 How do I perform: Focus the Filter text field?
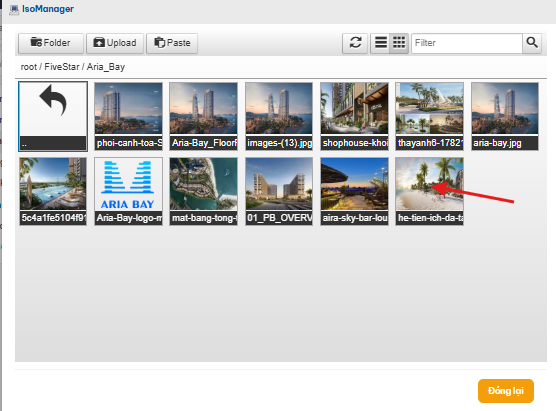click(467, 43)
